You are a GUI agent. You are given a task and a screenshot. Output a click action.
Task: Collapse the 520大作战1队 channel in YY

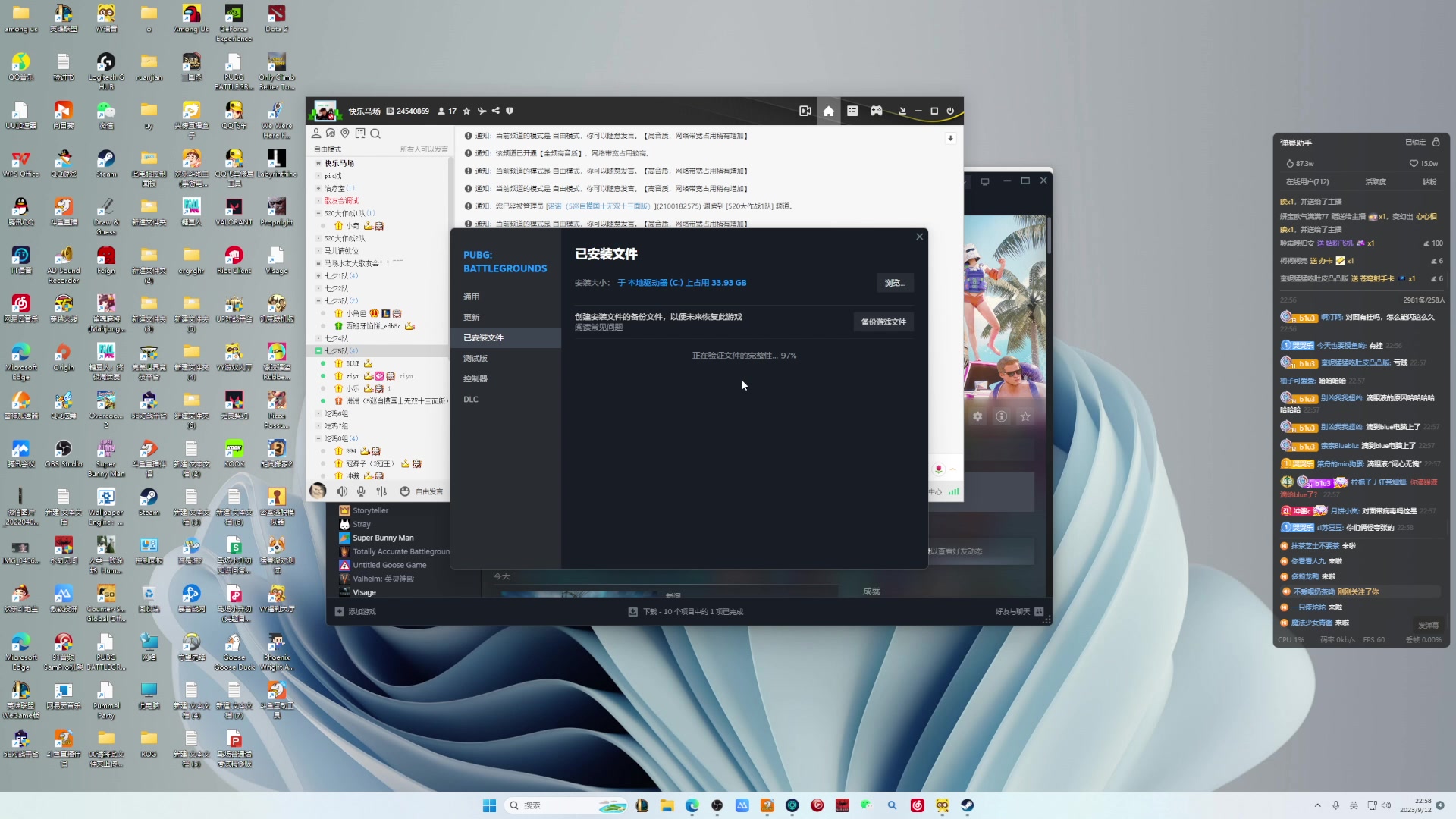[x=318, y=213]
